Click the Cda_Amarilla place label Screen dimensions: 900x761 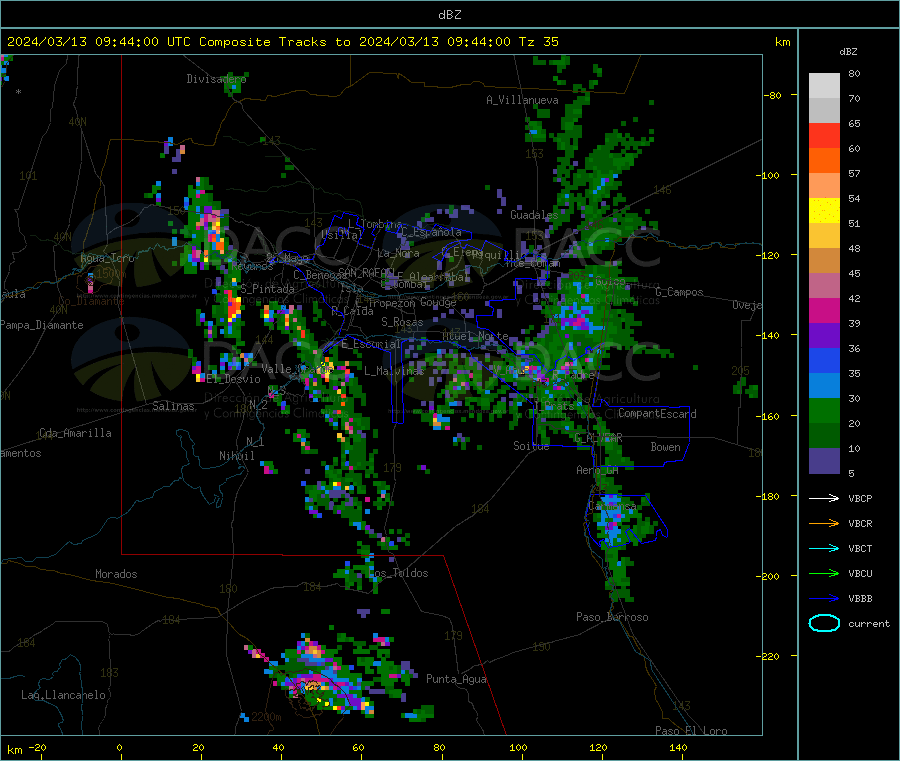pos(75,433)
